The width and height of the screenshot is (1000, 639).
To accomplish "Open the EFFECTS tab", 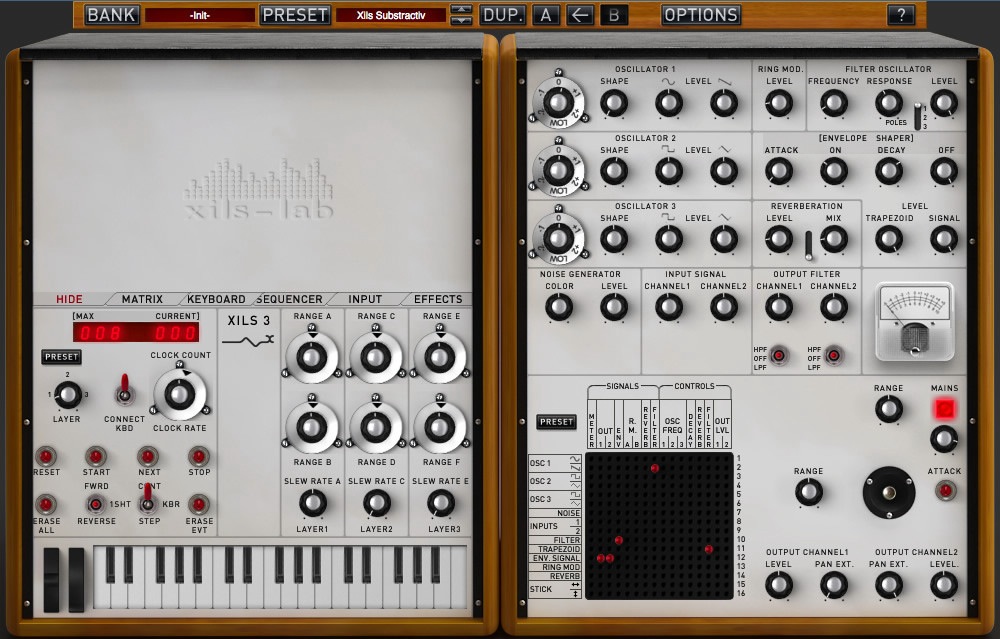I will pos(438,299).
